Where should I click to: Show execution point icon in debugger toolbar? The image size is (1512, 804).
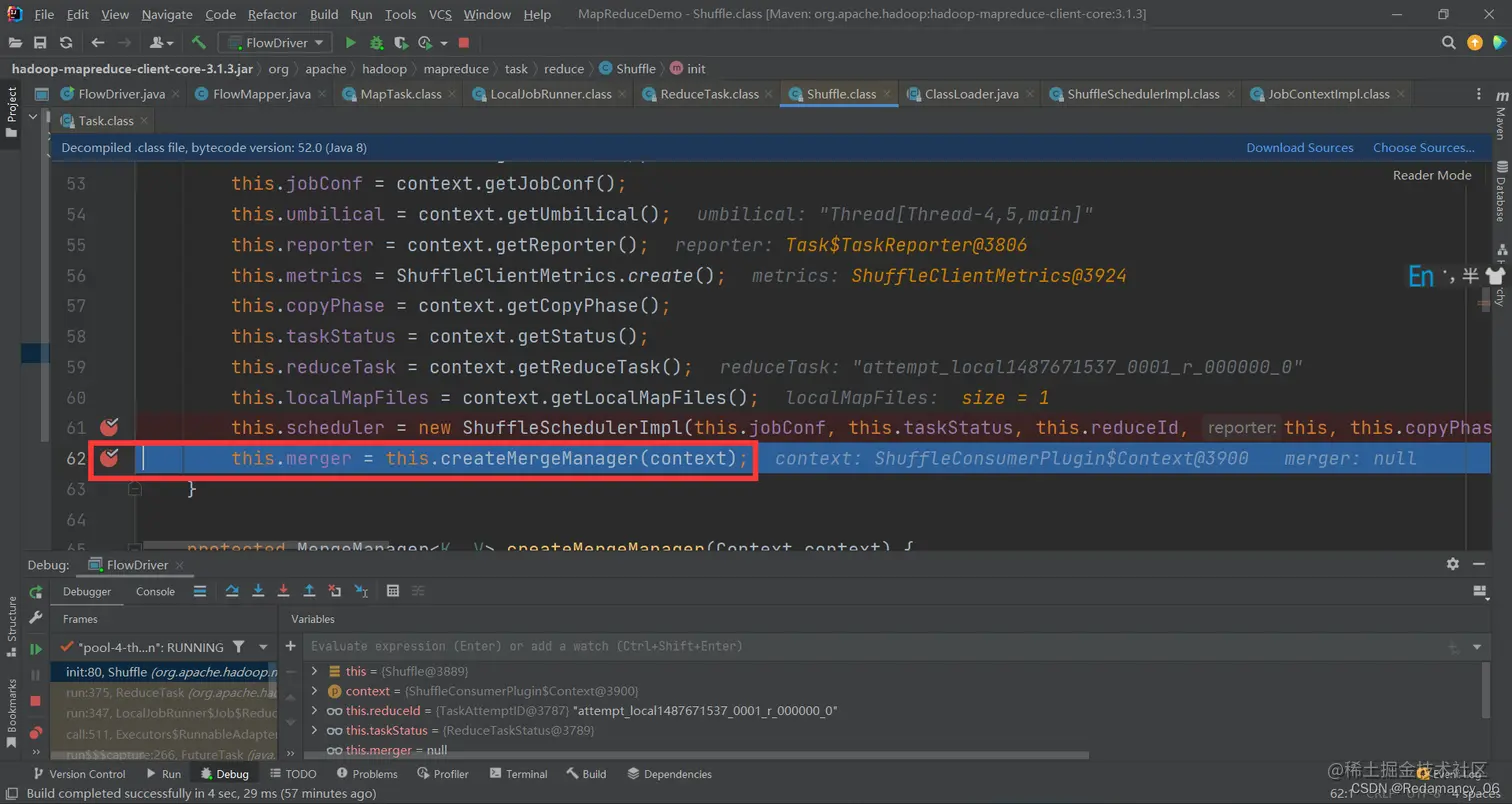[200, 591]
